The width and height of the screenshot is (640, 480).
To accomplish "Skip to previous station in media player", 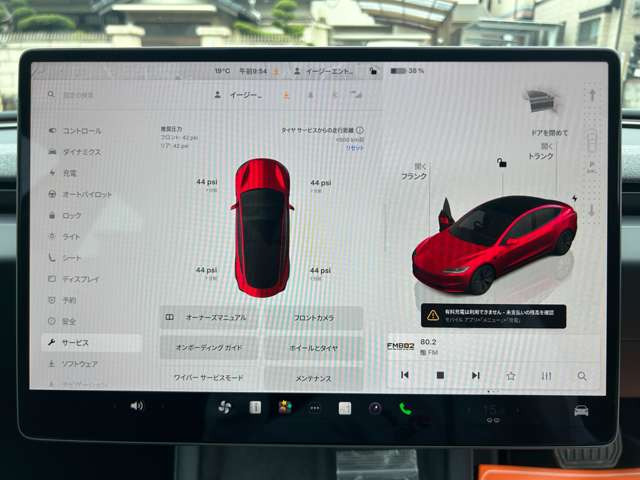I will coord(405,375).
